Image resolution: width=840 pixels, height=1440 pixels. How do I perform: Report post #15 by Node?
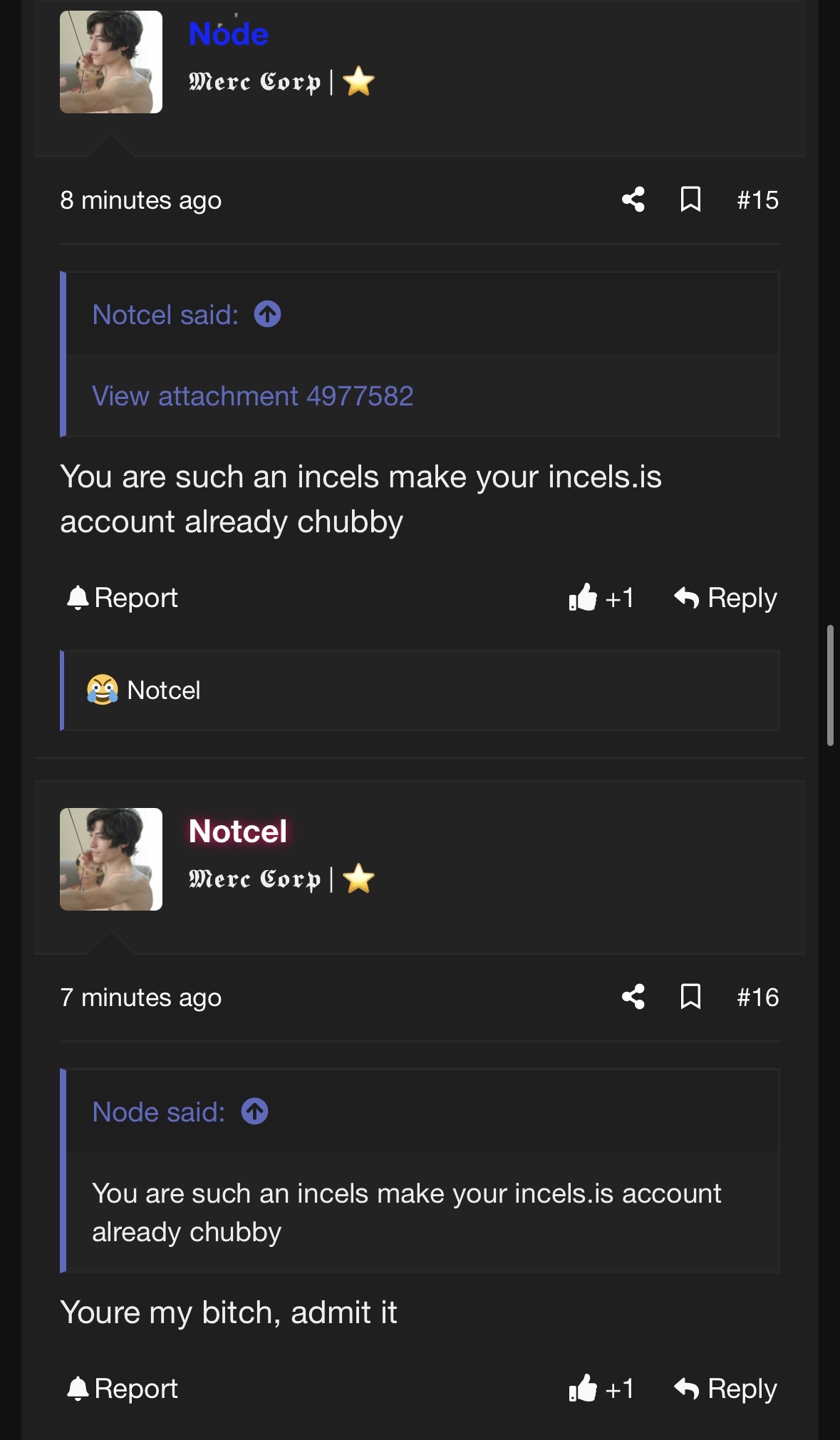pos(123,598)
